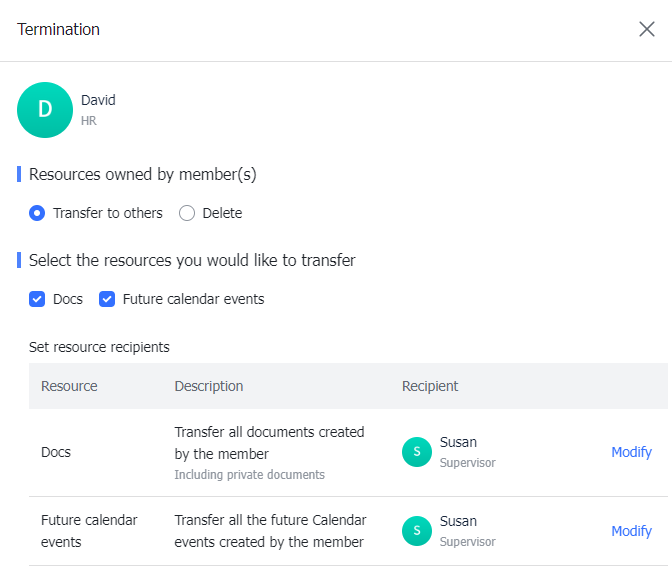Toggle the Future calendar events checkbox
This screenshot has width=672, height=576.
tap(107, 299)
